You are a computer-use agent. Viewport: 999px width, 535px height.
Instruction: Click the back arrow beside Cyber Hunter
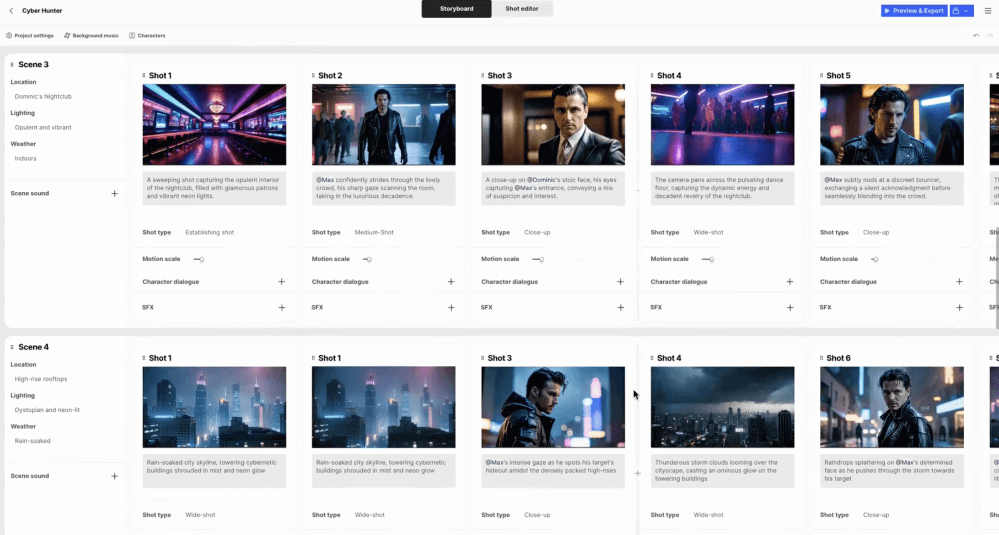pos(10,10)
